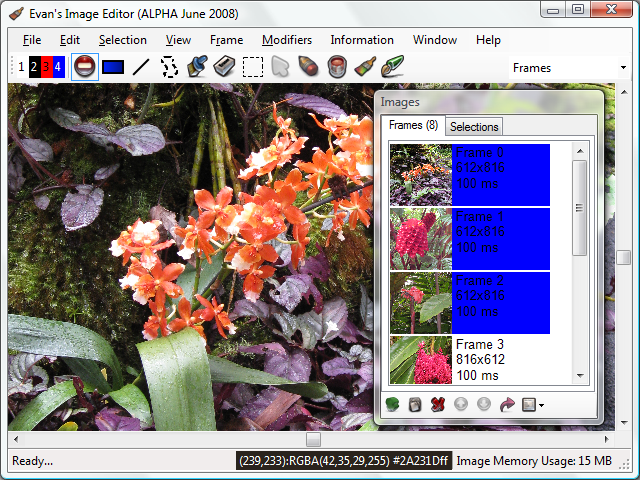Image resolution: width=640 pixels, height=480 pixels.
Task: Click the red X delete frame icon
Action: [x=438, y=405]
